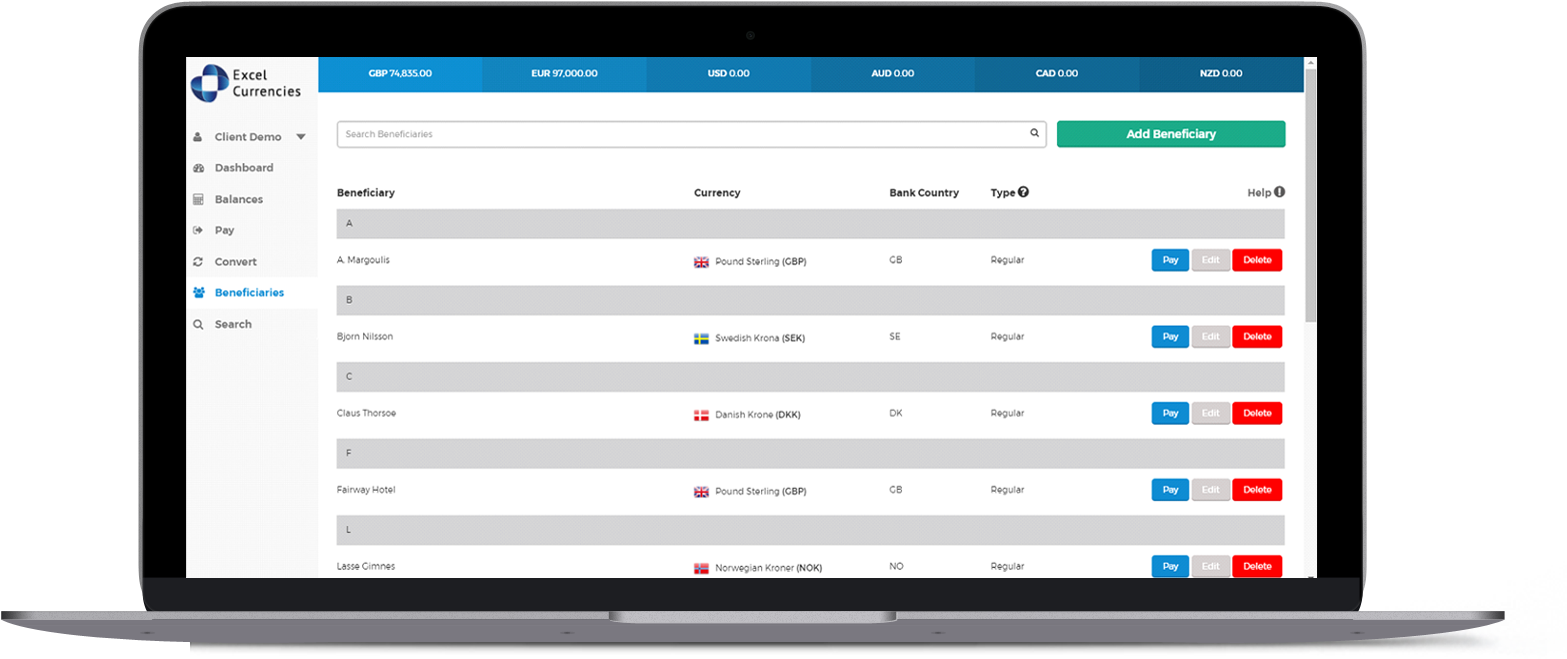The width and height of the screenshot is (1567, 659).
Task: Pay beneficiary A. Margoulis
Action: [x=1170, y=260]
